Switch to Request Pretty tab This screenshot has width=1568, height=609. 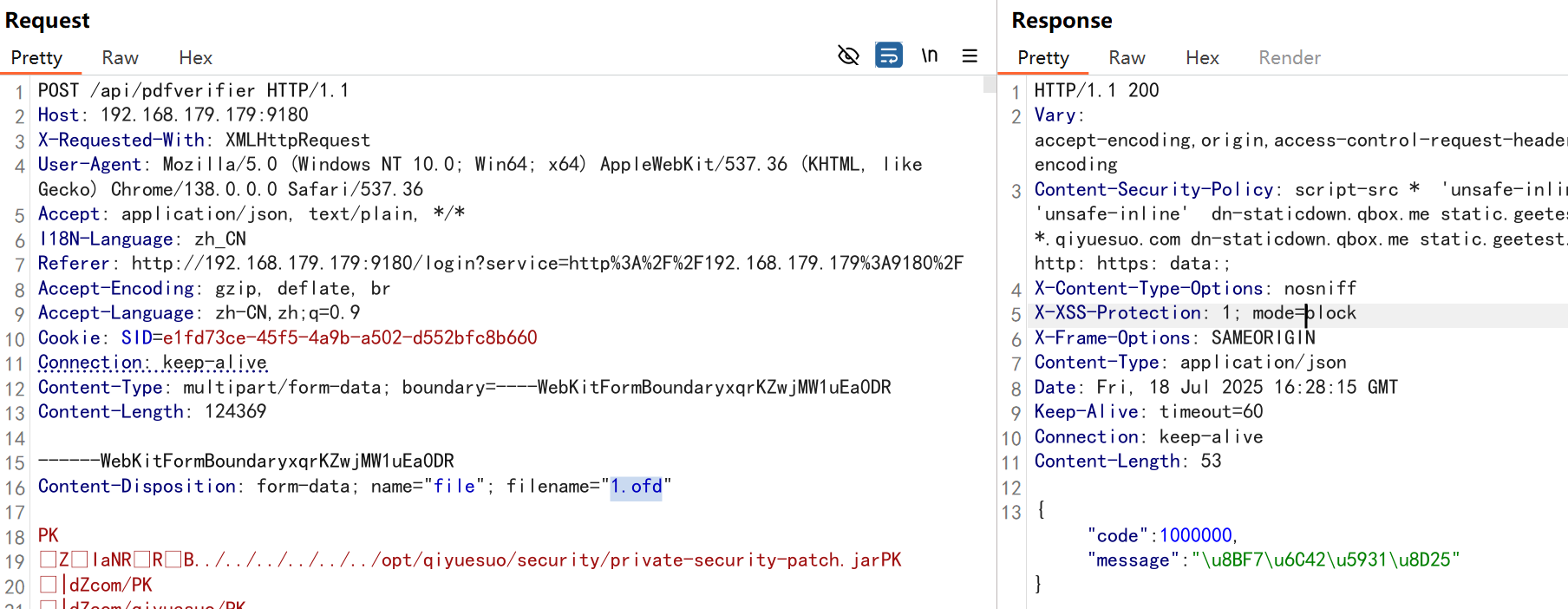pyautogui.click(x=36, y=58)
